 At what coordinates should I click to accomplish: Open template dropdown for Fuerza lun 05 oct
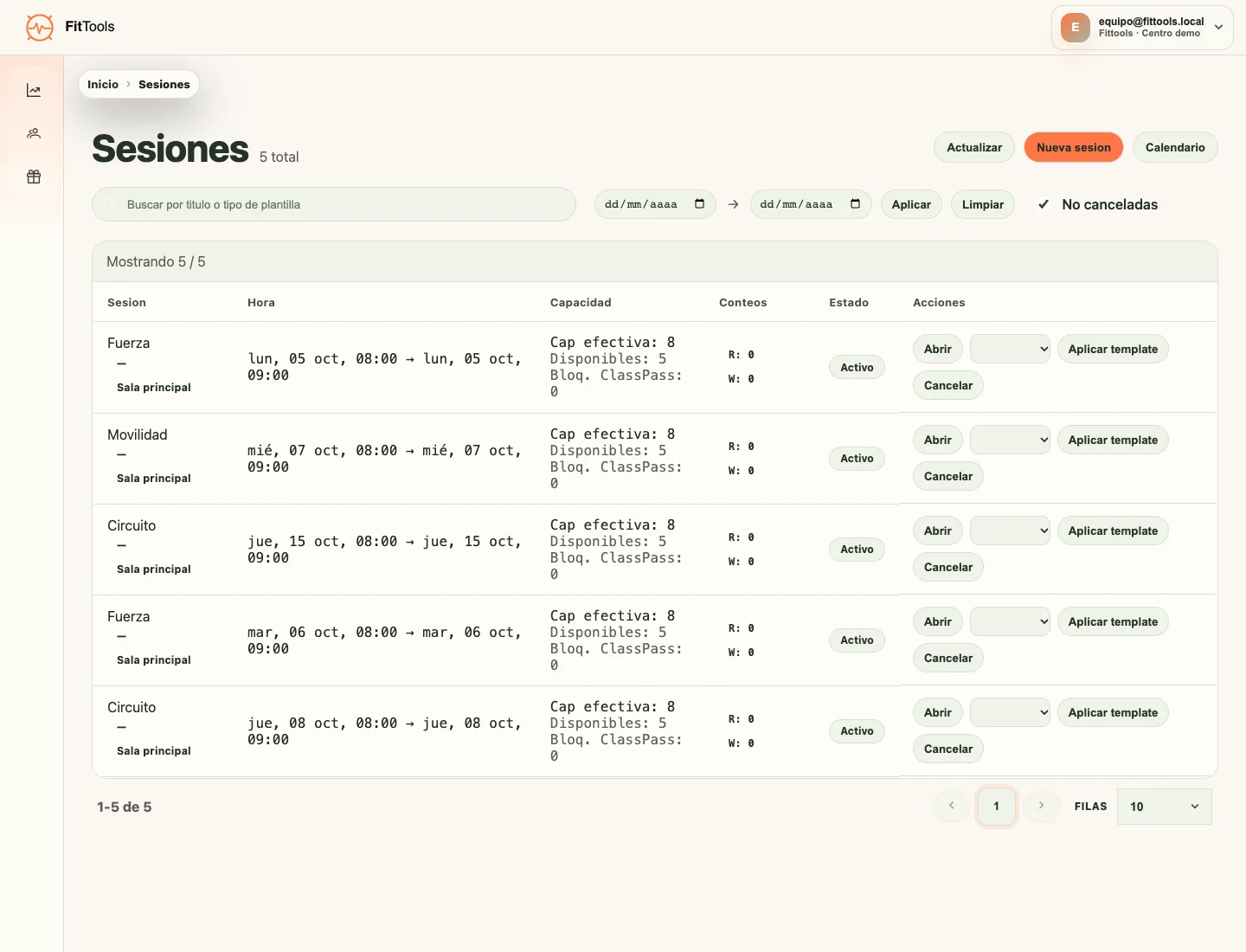(1010, 349)
